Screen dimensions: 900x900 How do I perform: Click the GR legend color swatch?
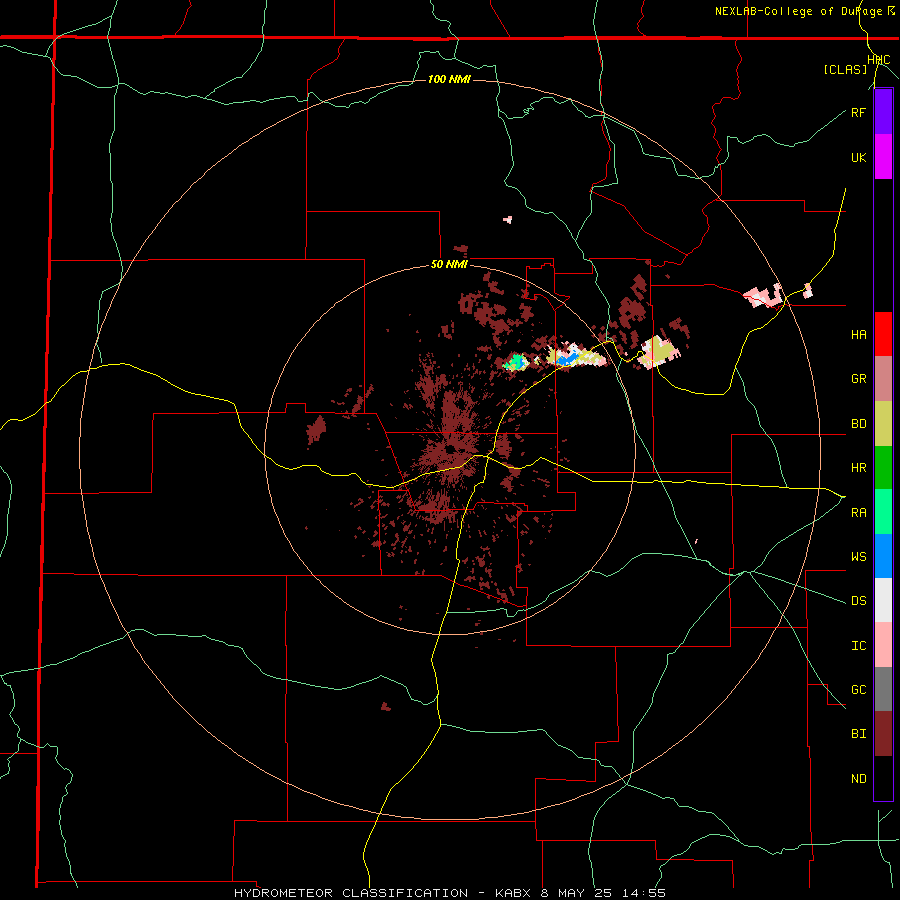pos(883,379)
